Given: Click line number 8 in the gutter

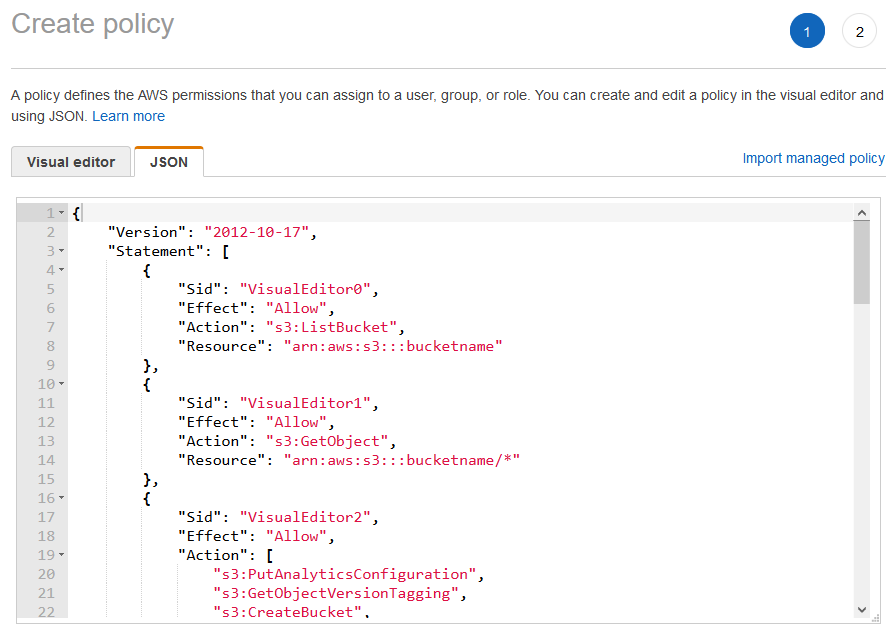Looking at the screenshot, I should click(x=50, y=346).
